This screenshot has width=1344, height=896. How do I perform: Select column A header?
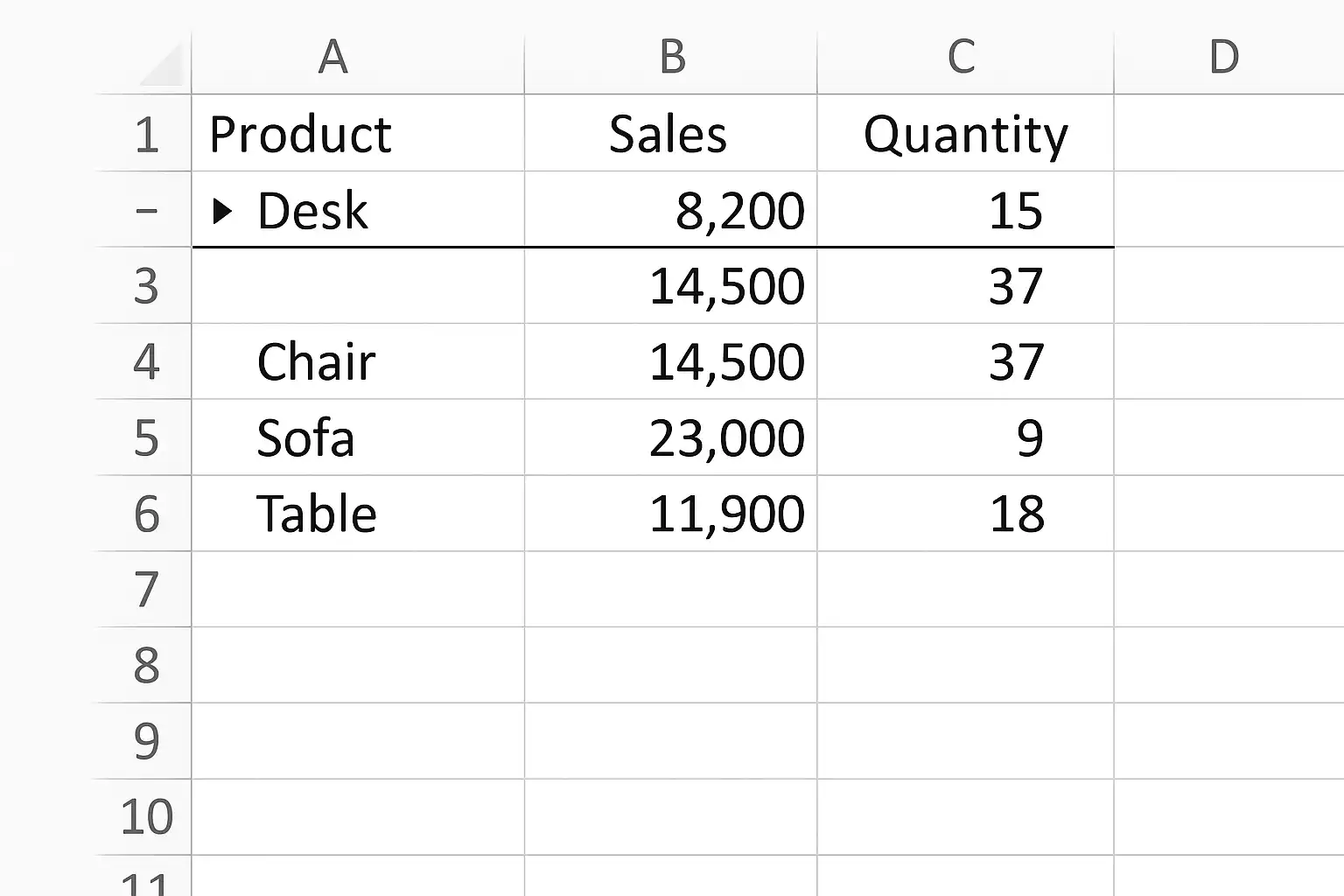(x=333, y=58)
